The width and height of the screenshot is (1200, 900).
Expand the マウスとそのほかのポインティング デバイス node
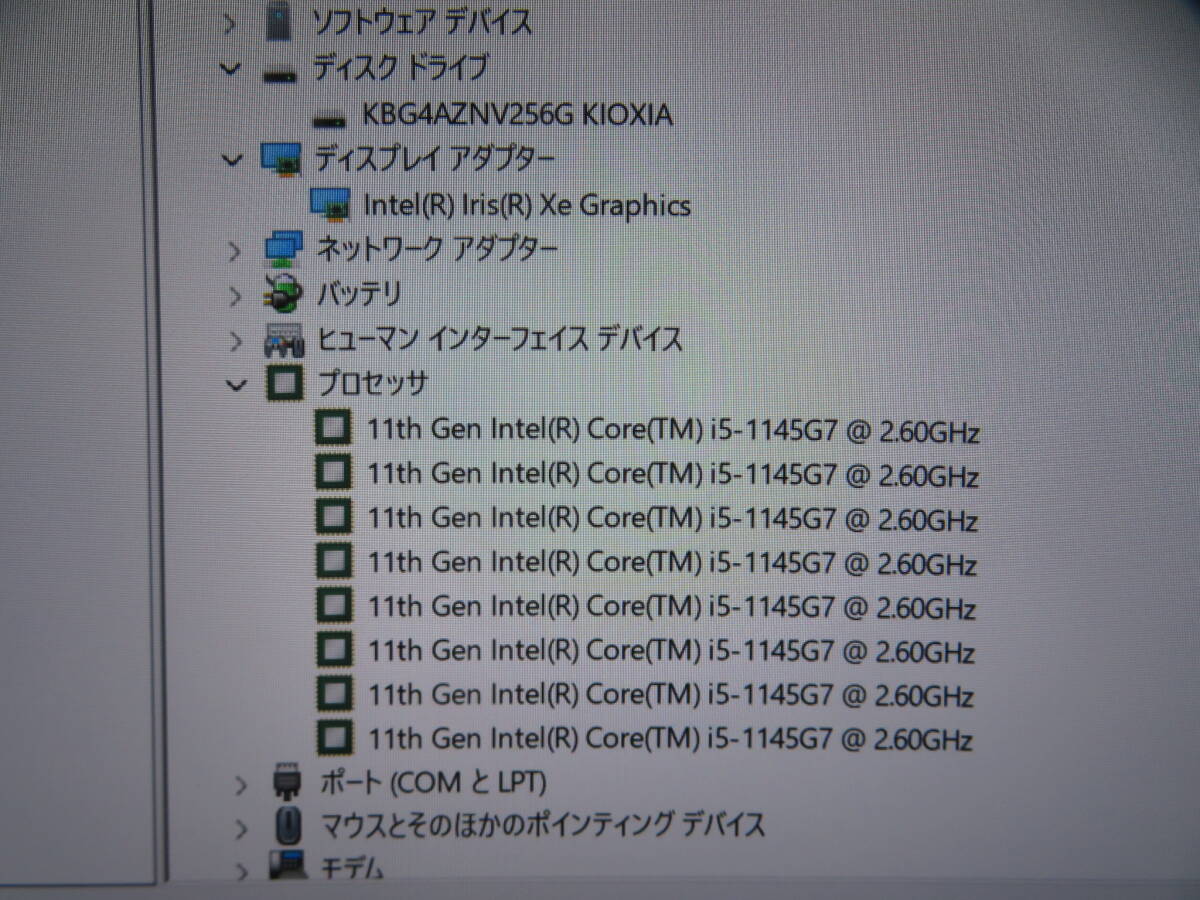tap(241, 828)
